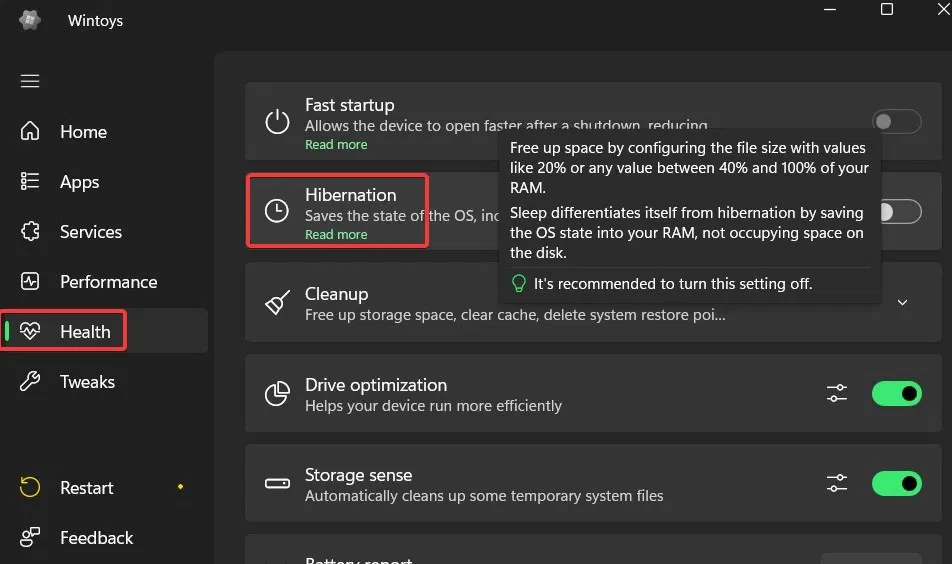The width and height of the screenshot is (952, 564).
Task: Click Read more under Hibernation
Action: pyautogui.click(x=336, y=235)
